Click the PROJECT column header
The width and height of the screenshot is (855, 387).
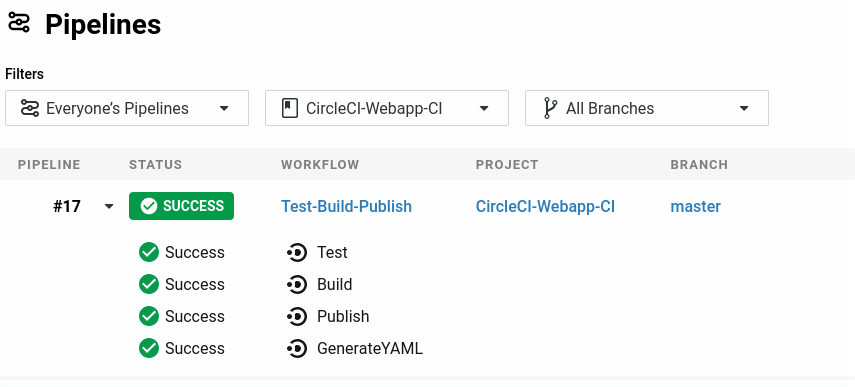coord(507,165)
